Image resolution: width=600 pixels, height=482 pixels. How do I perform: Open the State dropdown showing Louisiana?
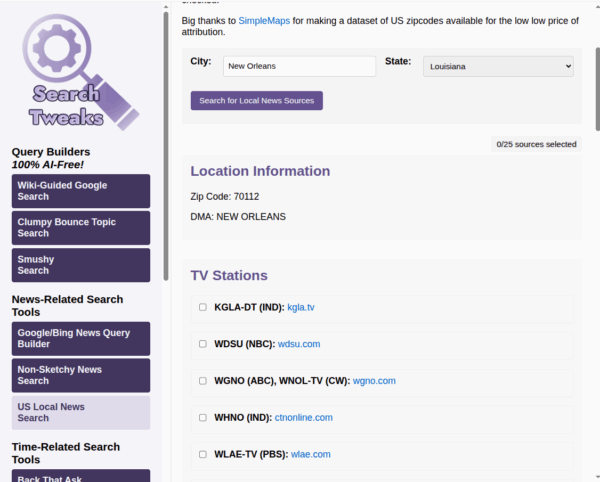(x=498, y=67)
